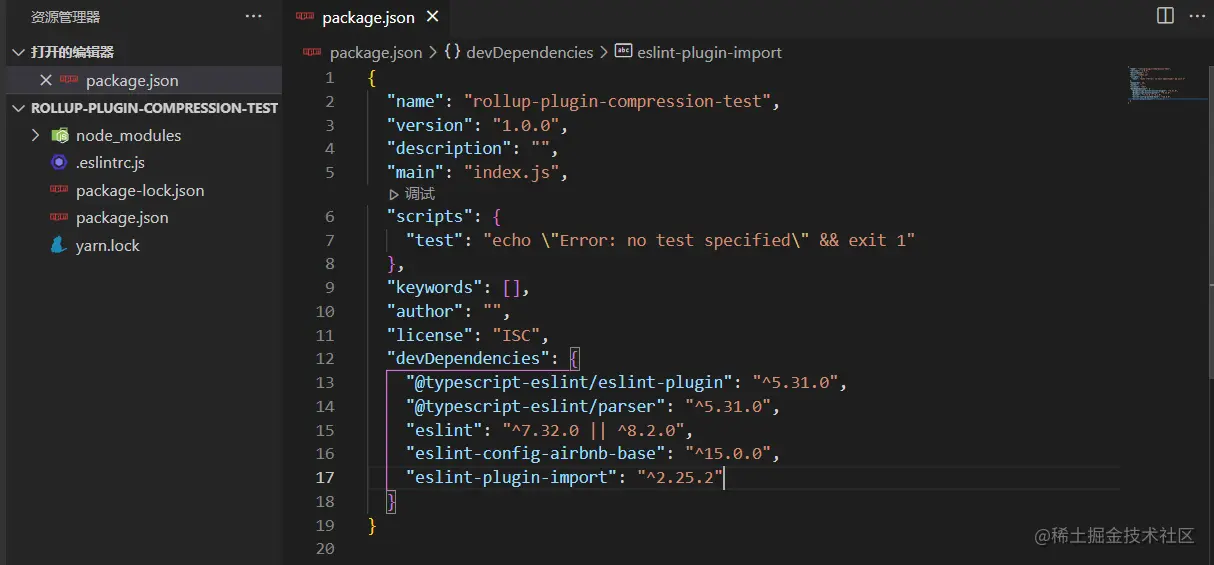Screen dimensions: 1214x565
Task: Click devDependencies breadcrumb item
Action: click(530, 52)
